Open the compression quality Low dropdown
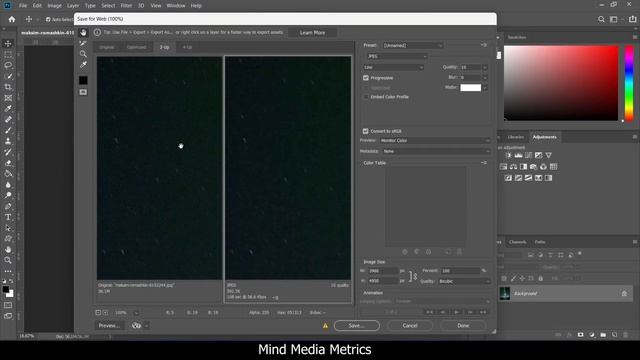 tap(393, 67)
